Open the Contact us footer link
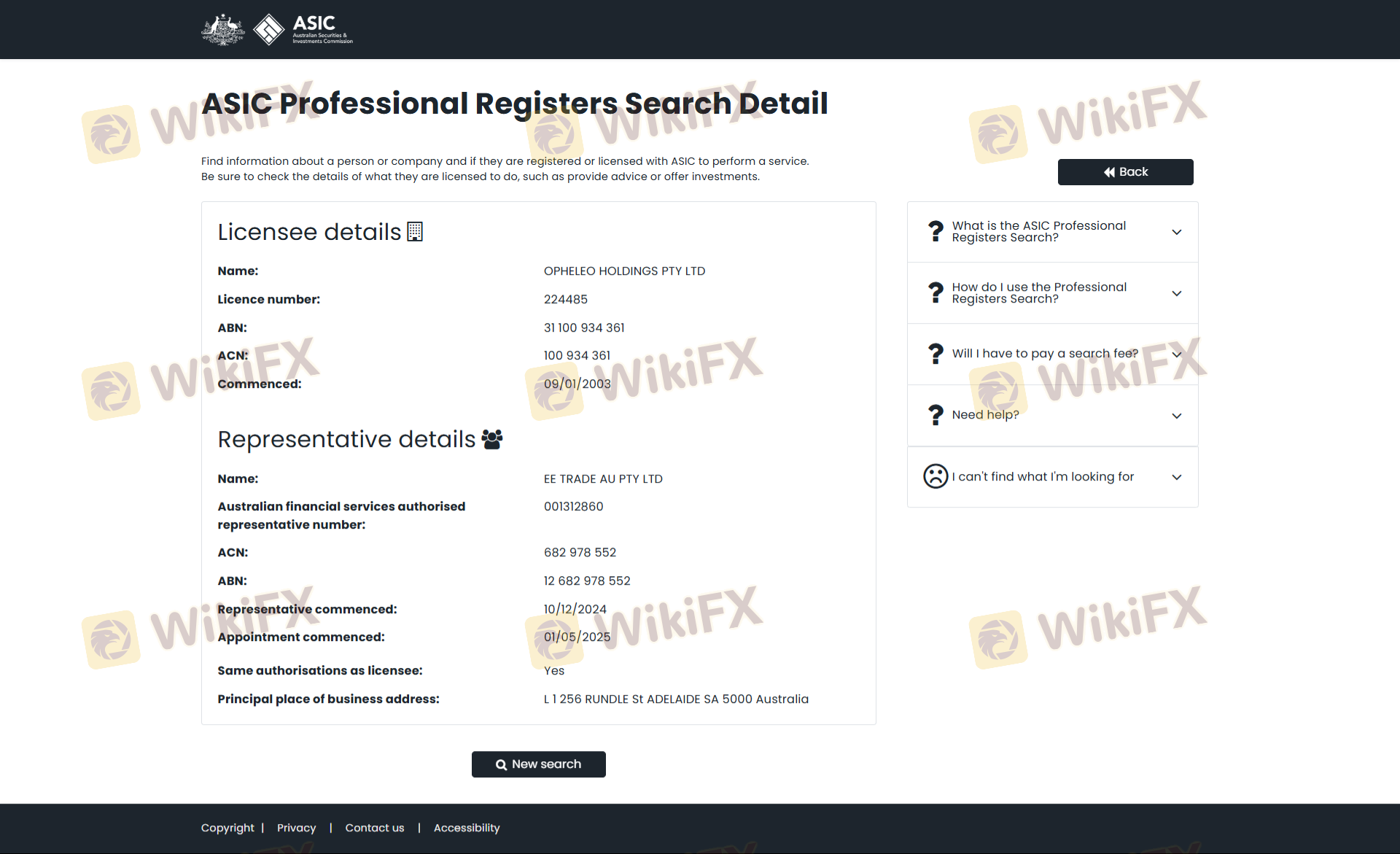1400x854 pixels. pos(374,828)
